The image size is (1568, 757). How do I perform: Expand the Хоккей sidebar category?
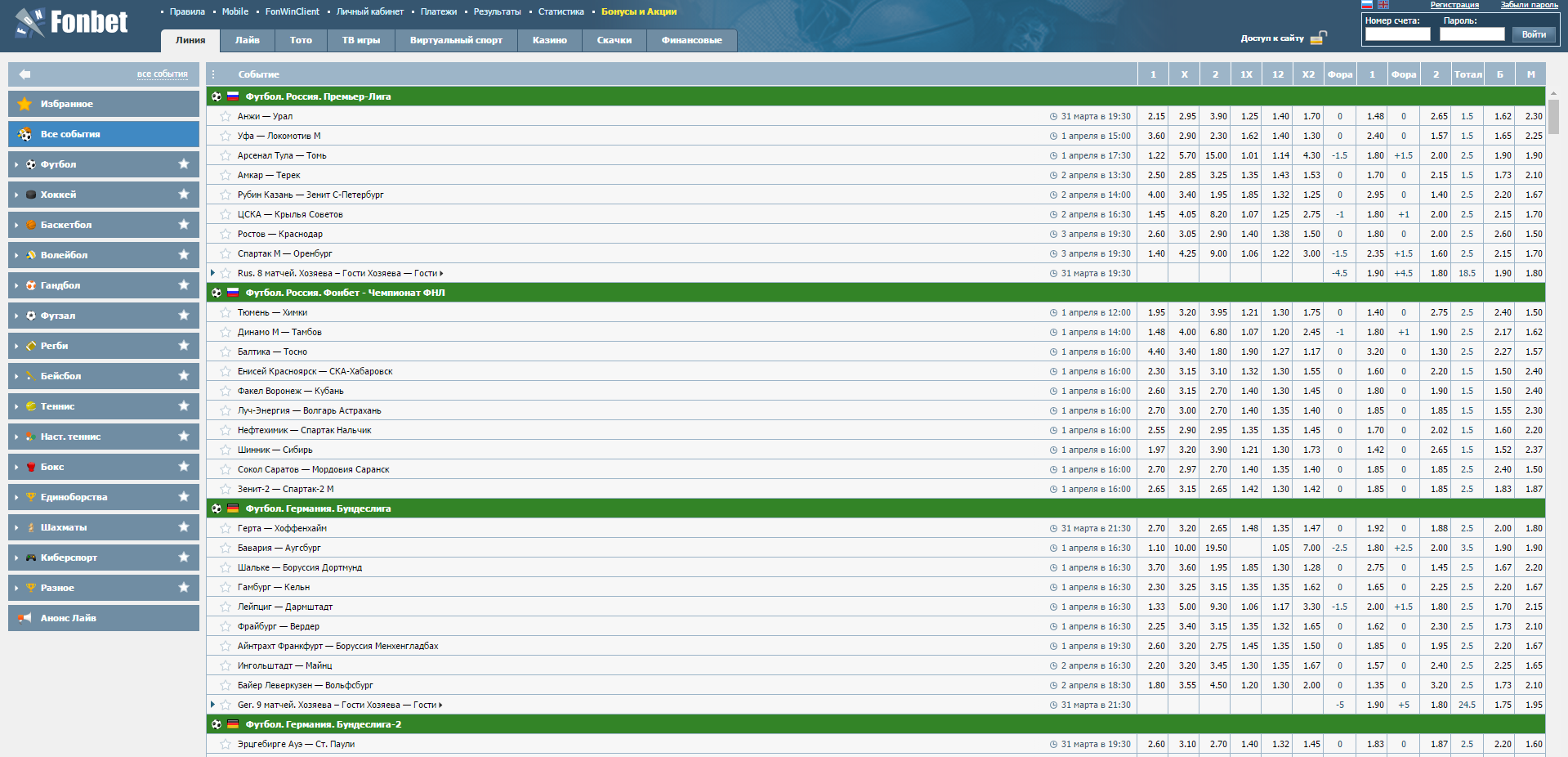pos(16,195)
